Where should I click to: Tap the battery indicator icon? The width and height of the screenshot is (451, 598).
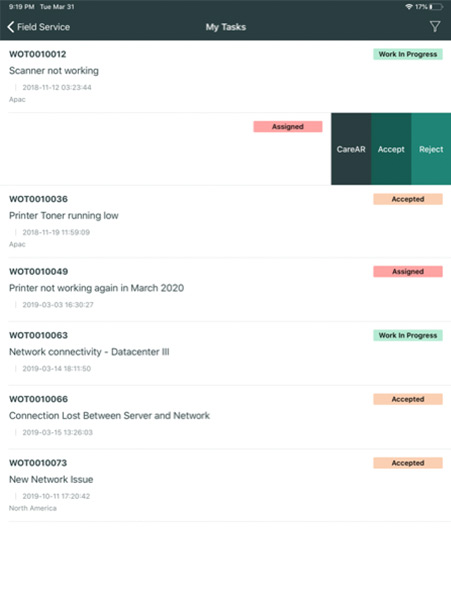436,7
